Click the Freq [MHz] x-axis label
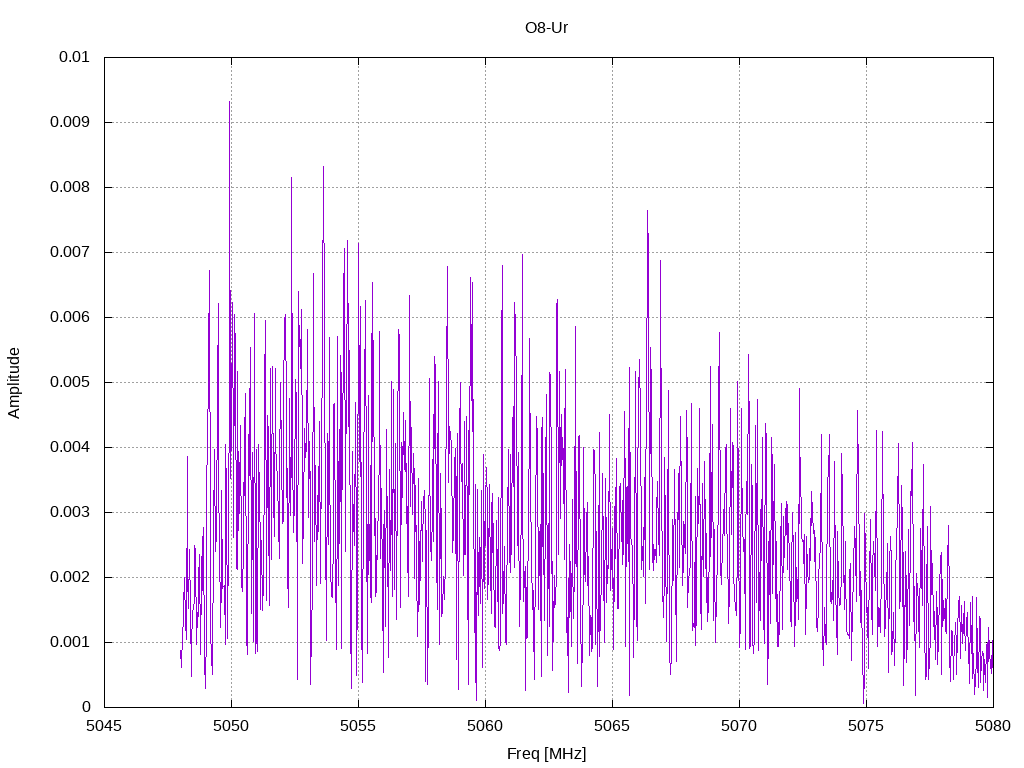This screenshot has height=768, width=1024. [546, 754]
